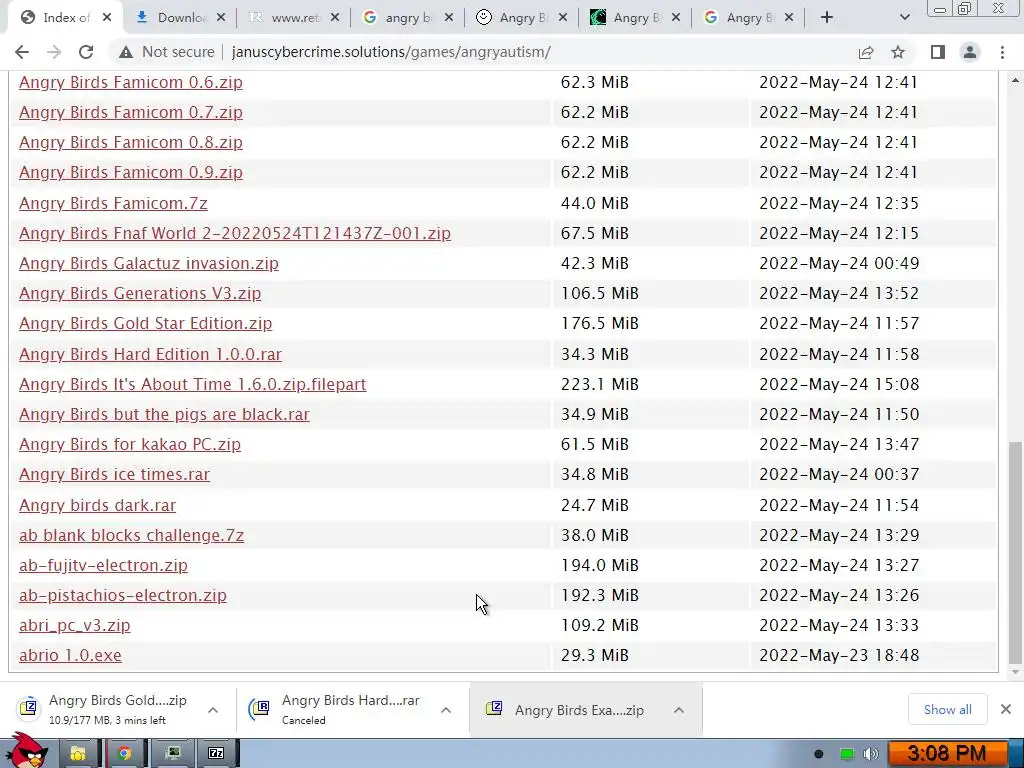Download Angry birds dark.rar

point(97,505)
